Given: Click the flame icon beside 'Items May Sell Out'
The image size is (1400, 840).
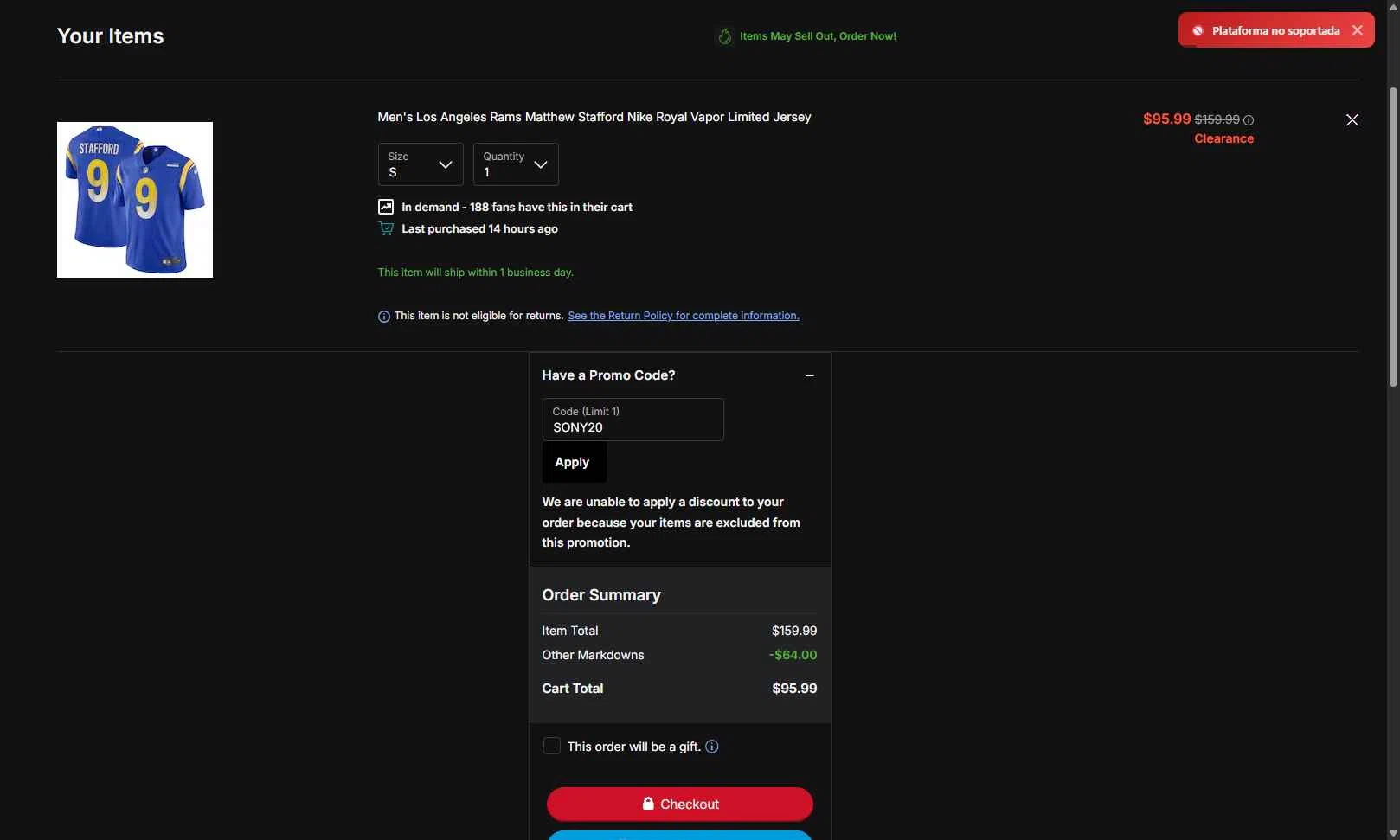Looking at the screenshot, I should coord(725,36).
